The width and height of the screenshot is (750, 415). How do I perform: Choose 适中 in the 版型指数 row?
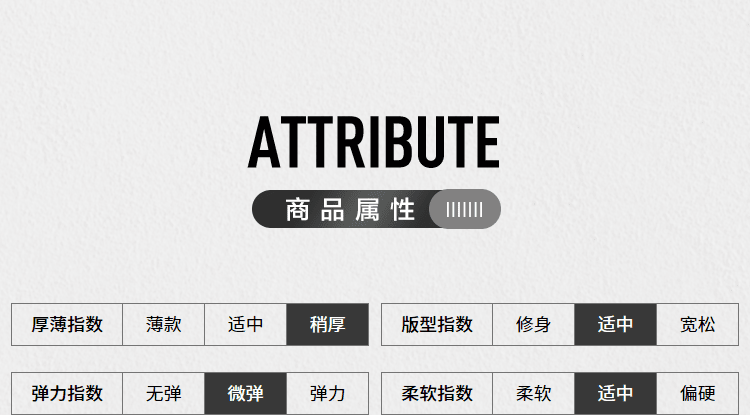pos(616,324)
